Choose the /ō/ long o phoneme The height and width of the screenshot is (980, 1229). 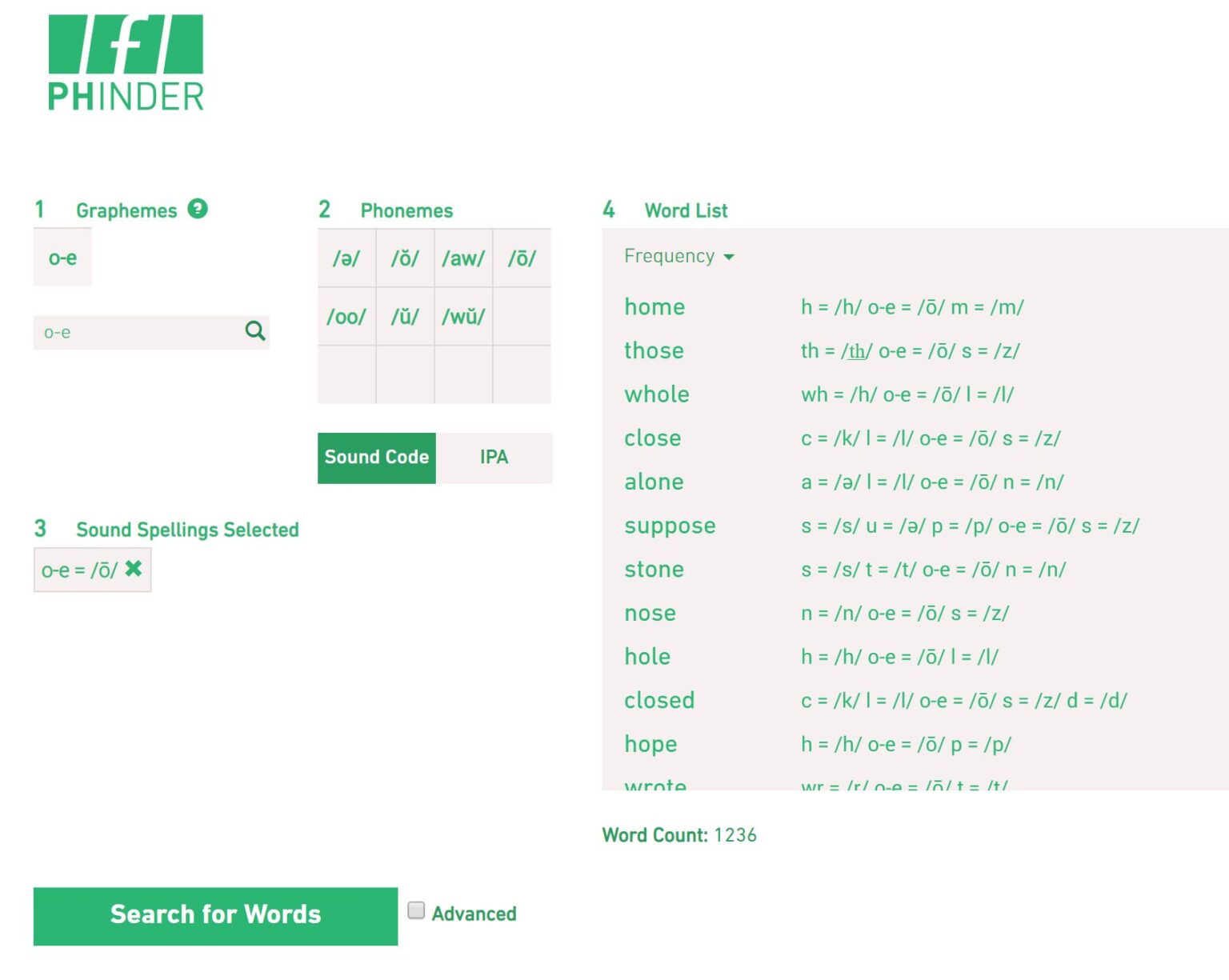point(522,258)
